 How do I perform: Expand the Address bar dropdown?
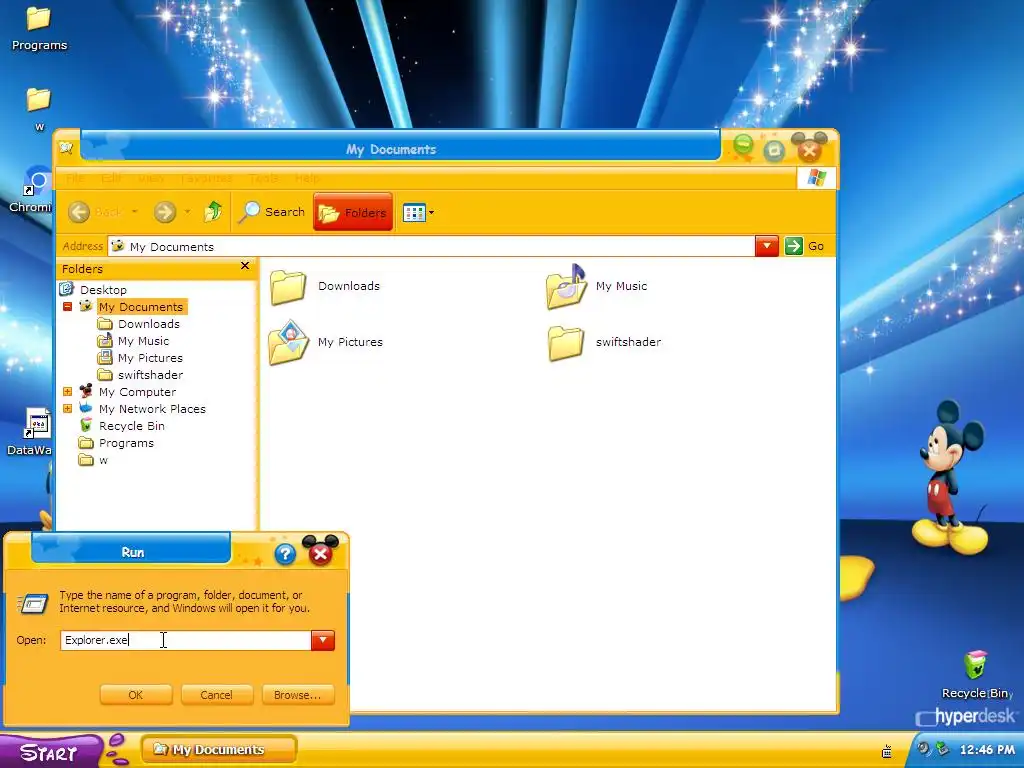point(767,246)
